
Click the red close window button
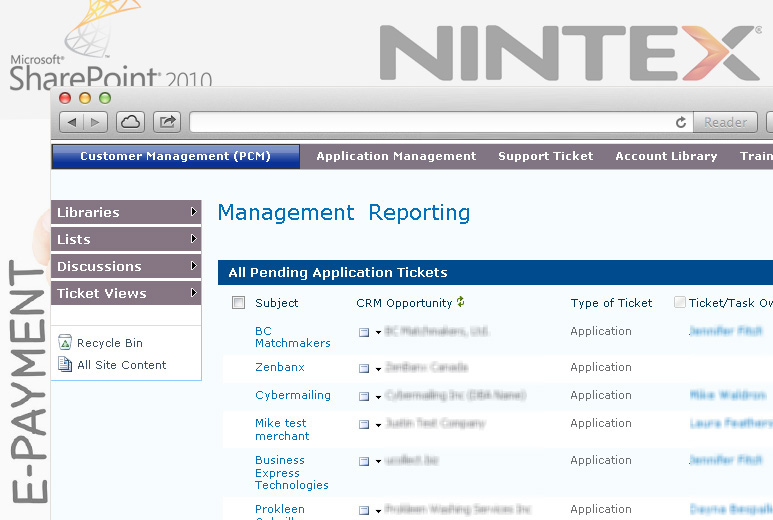65,98
